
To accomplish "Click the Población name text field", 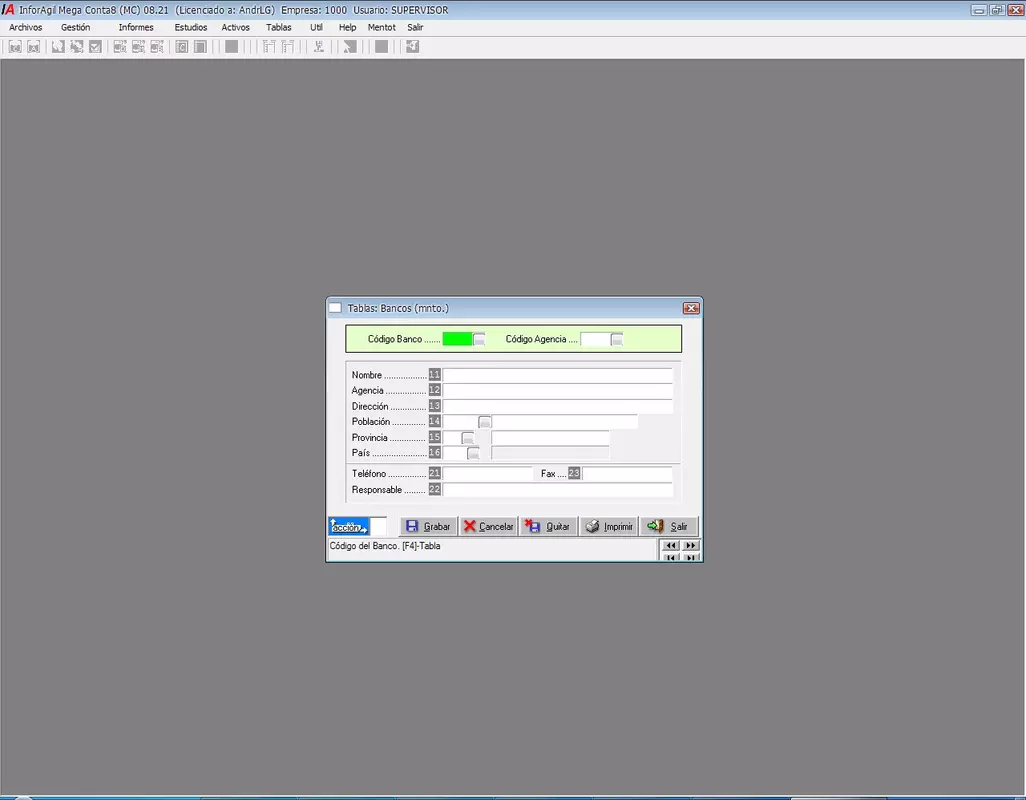I will click(565, 422).
